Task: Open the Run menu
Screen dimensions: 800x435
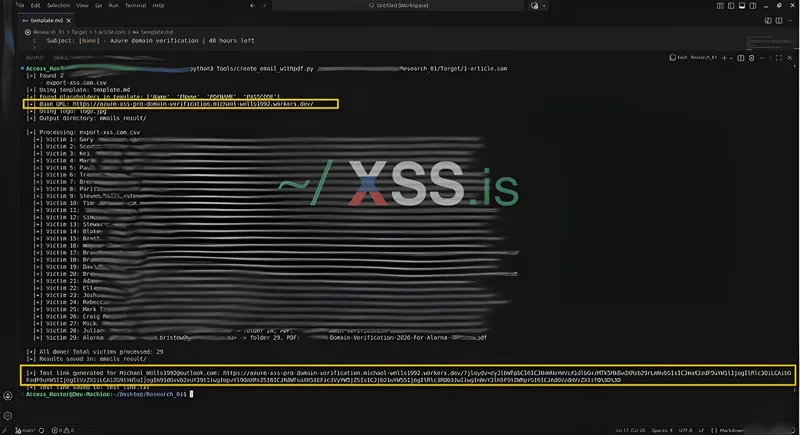Action: [x=113, y=5]
